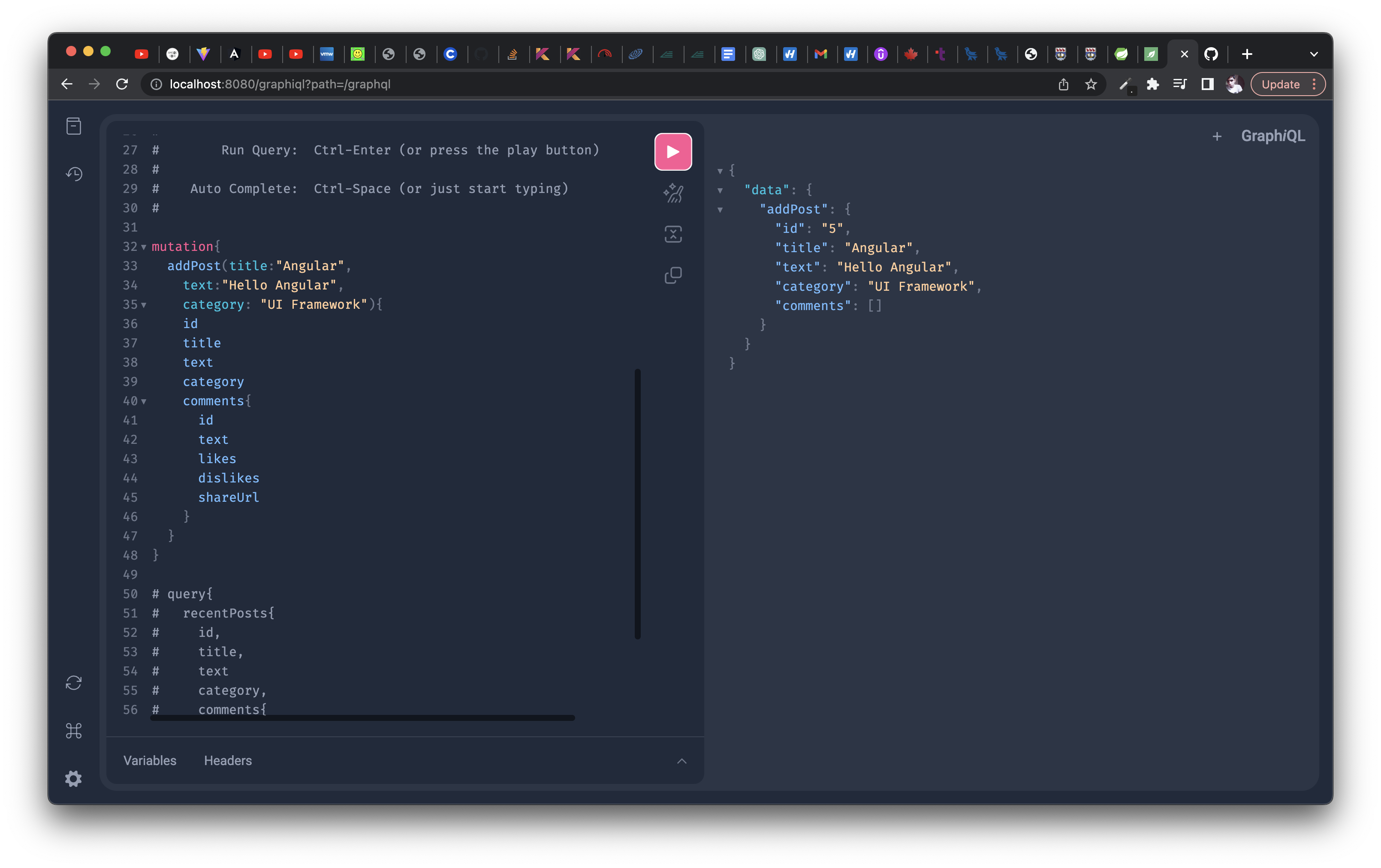
Task: Execute the addPost mutation with the play button
Action: 673,151
